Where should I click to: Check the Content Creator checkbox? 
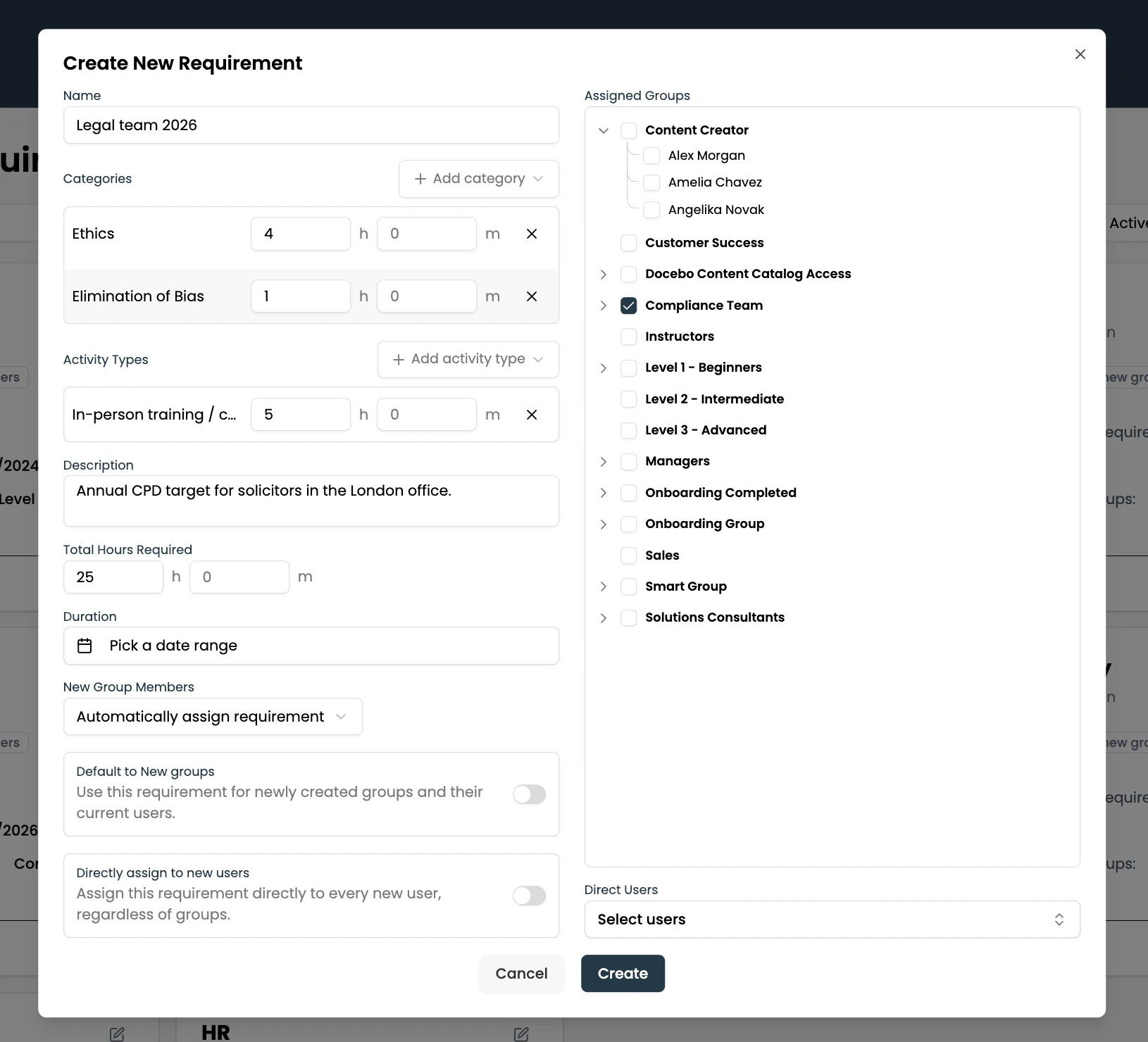pyautogui.click(x=629, y=130)
